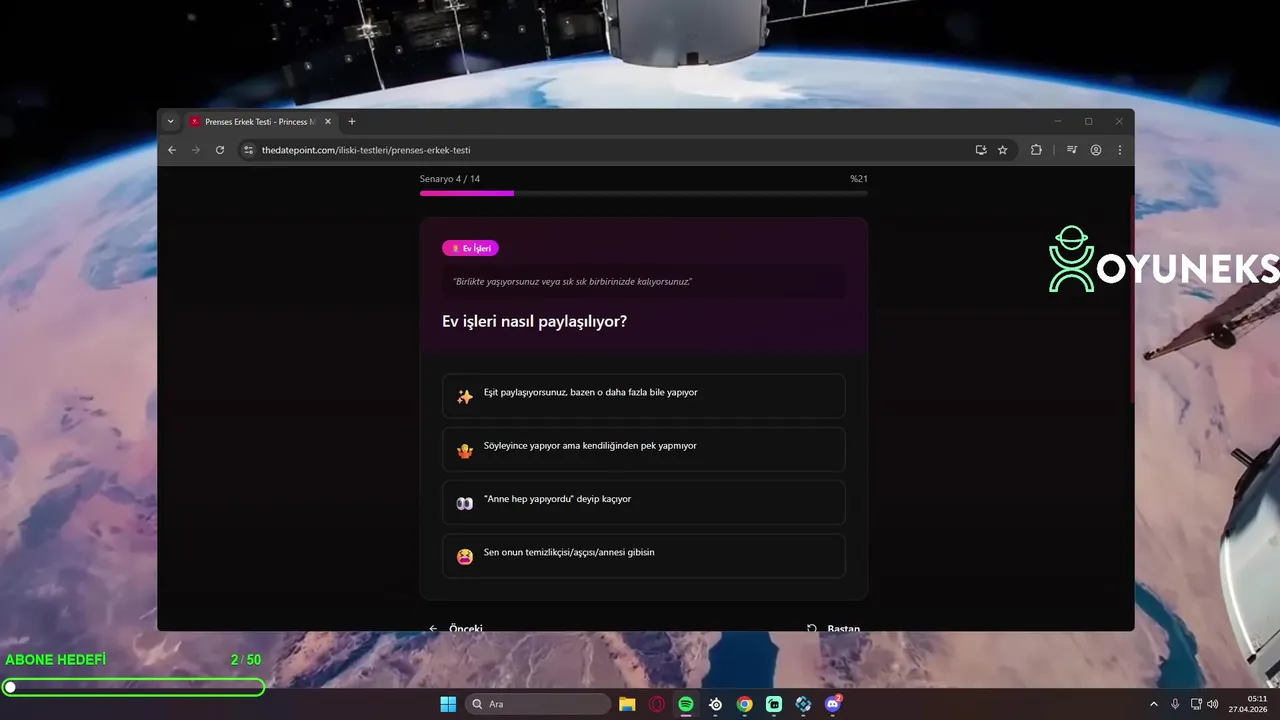Pick 'Sen onun temizlikçisi' answer option

(644, 556)
